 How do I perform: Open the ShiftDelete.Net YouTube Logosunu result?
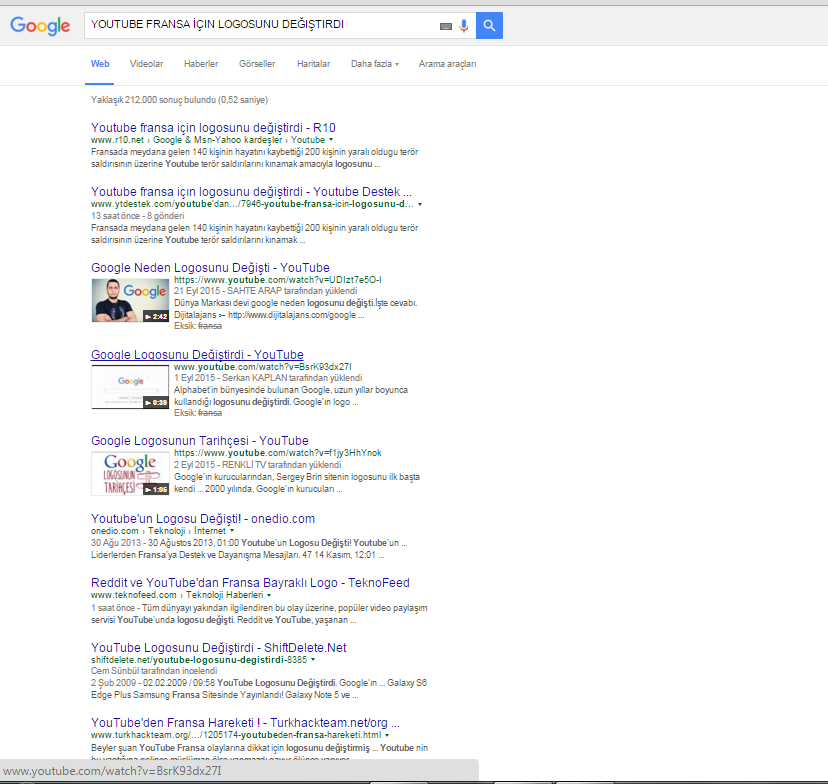[x=219, y=648]
